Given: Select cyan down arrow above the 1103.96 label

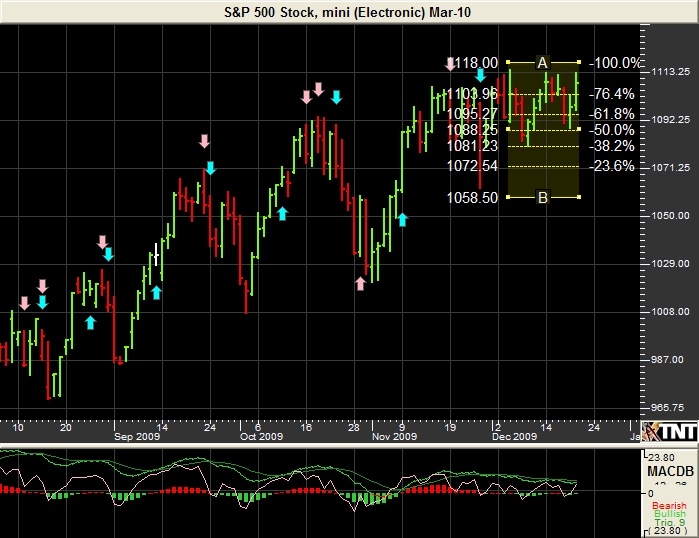Looking at the screenshot, I should pyautogui.click(x=480, y=75).
